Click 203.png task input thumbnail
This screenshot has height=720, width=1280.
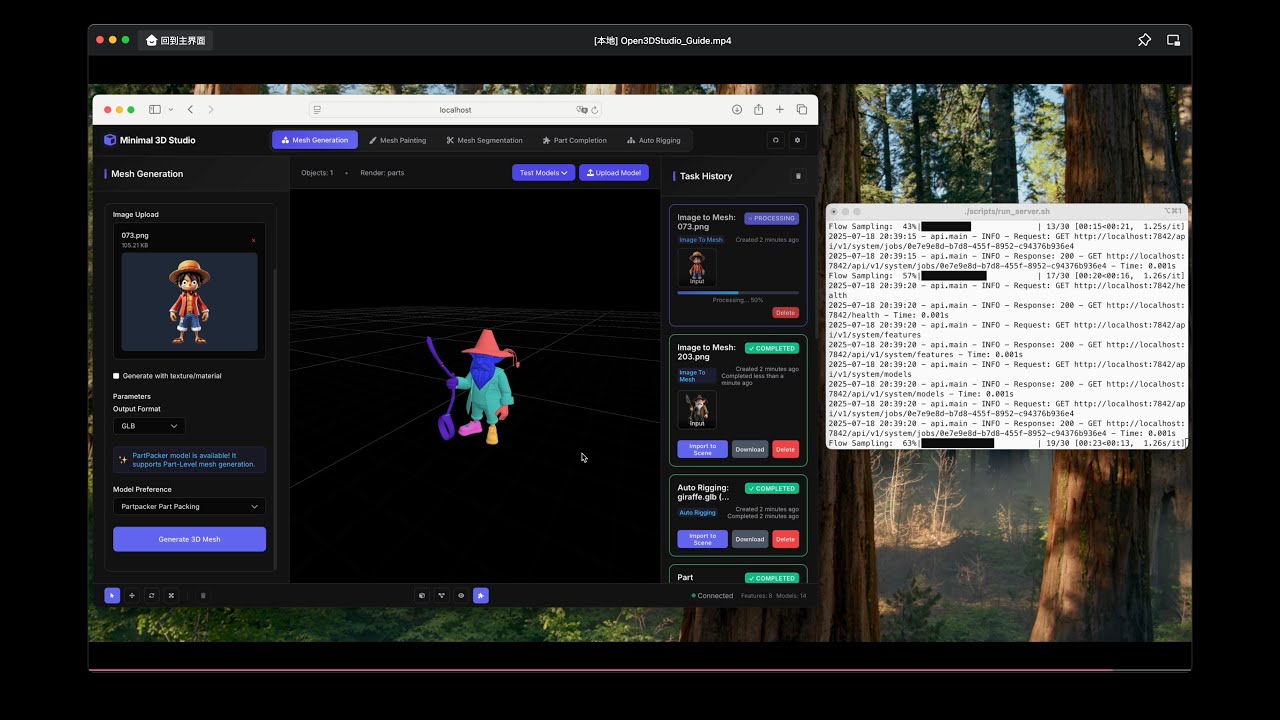click(697, 410)
